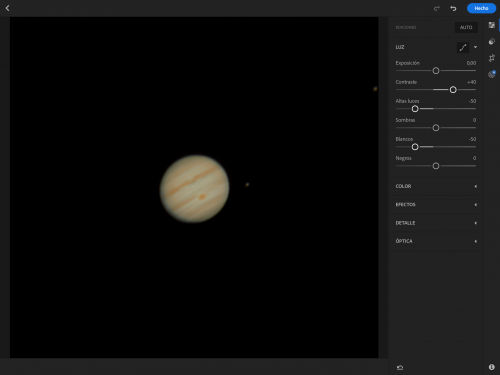
Task: Click the undo arrow icon
Action: pyautogui.click(x=453, y=8)
